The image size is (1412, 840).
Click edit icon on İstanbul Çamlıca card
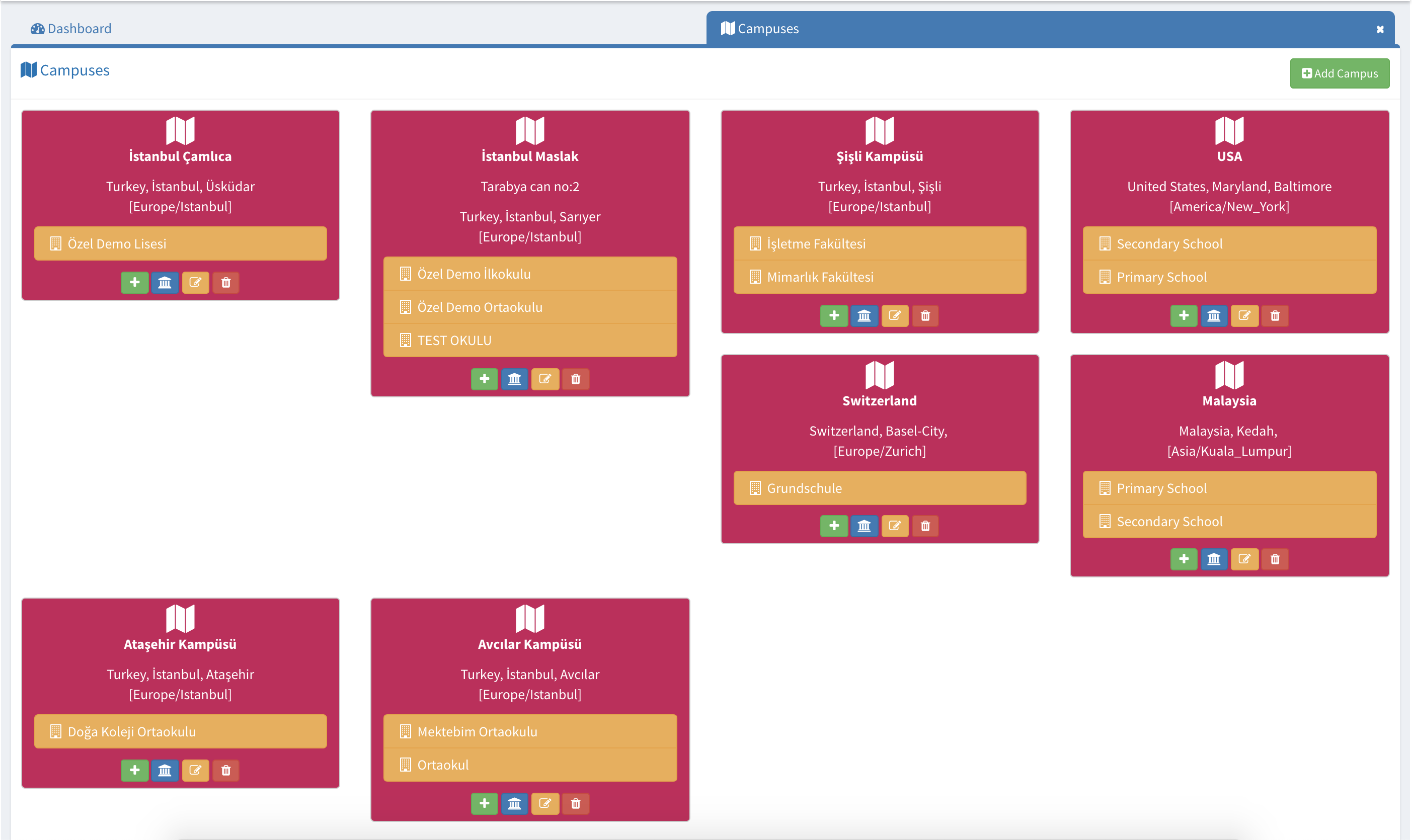point(195,282)
